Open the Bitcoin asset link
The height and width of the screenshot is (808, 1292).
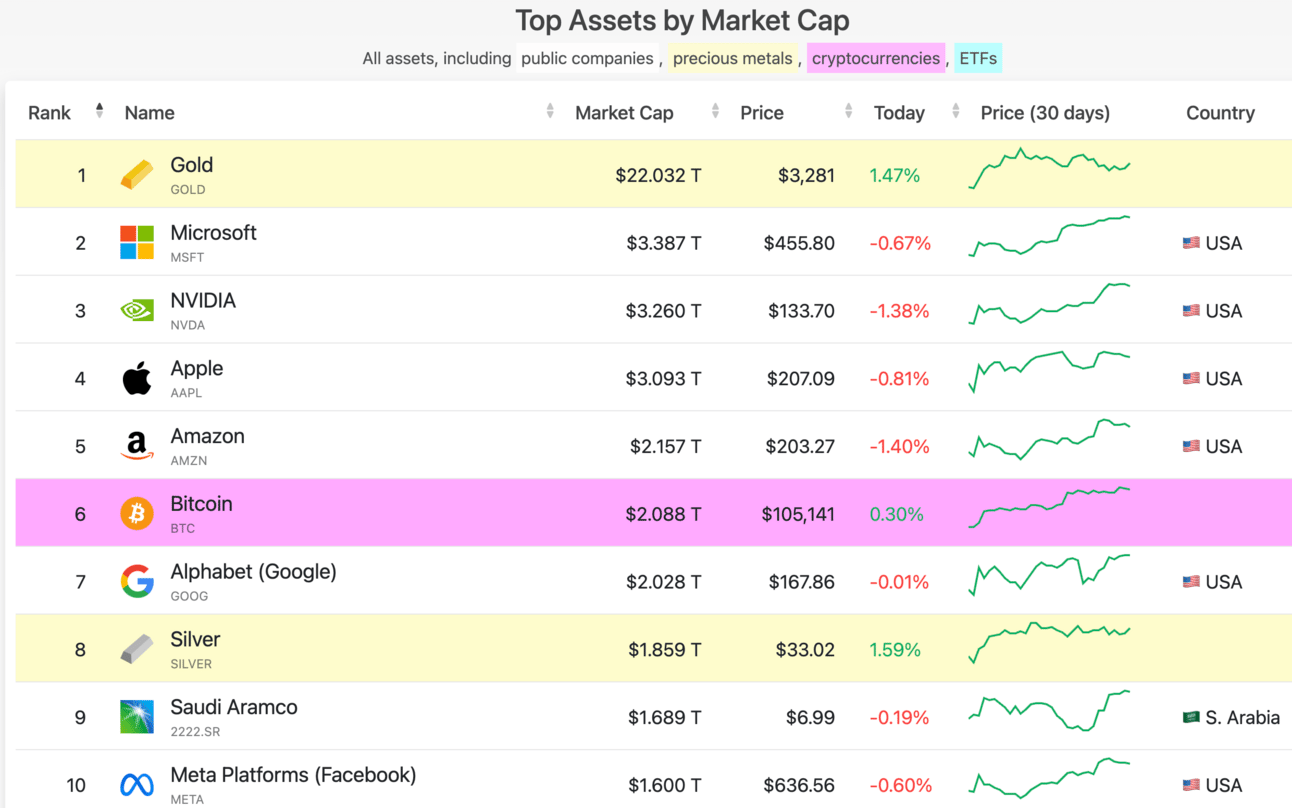point(201,504)
